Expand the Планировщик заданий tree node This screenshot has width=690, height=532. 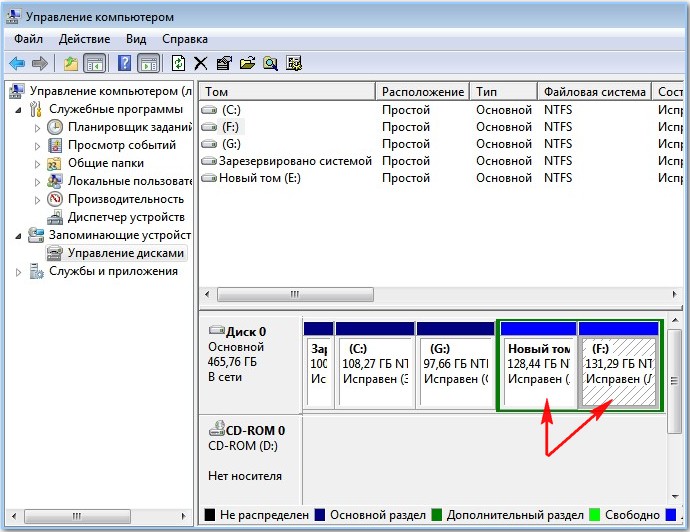[39, 128]
